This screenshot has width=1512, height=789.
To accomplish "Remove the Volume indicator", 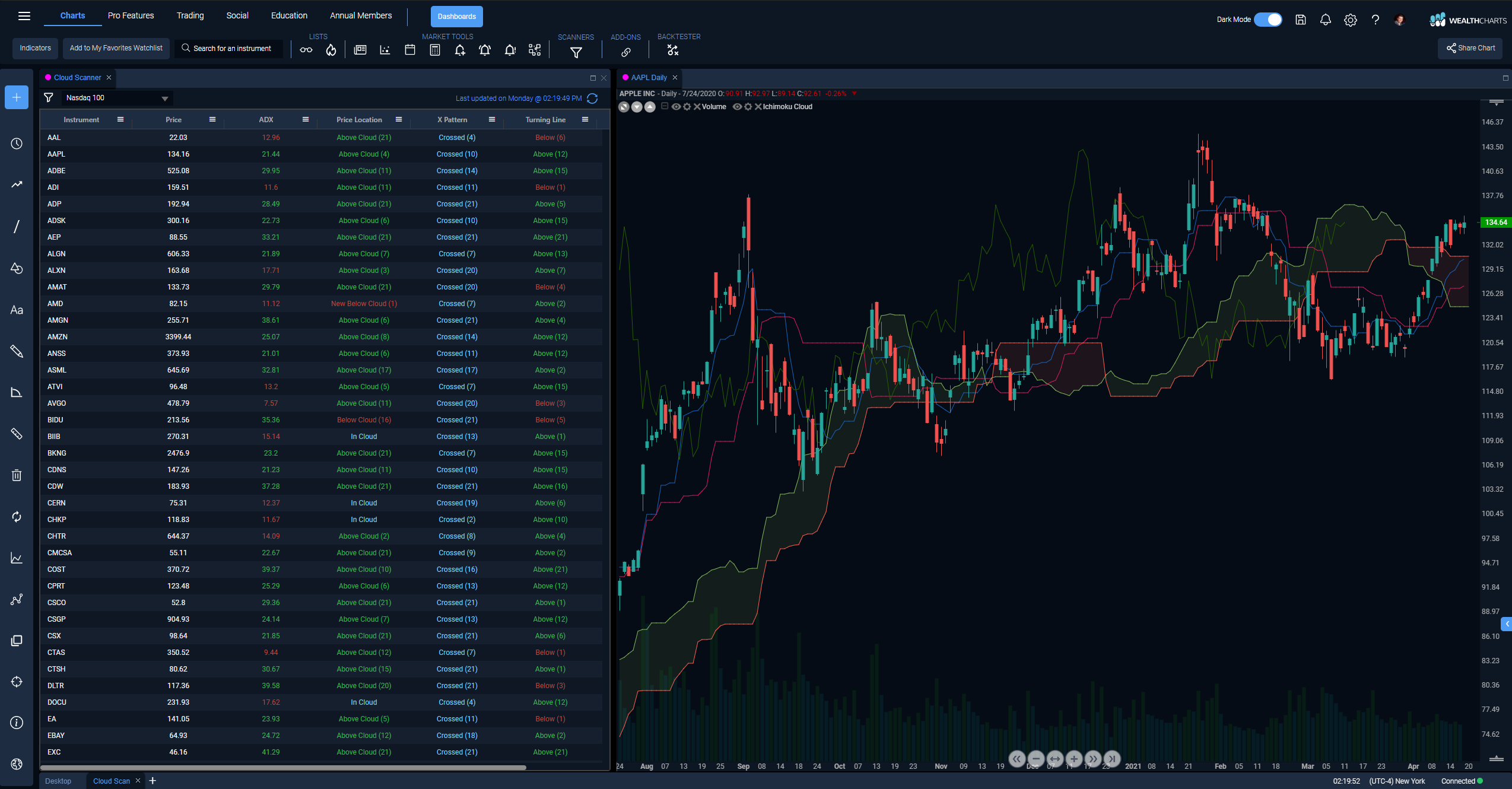I will tap(697, 107).
